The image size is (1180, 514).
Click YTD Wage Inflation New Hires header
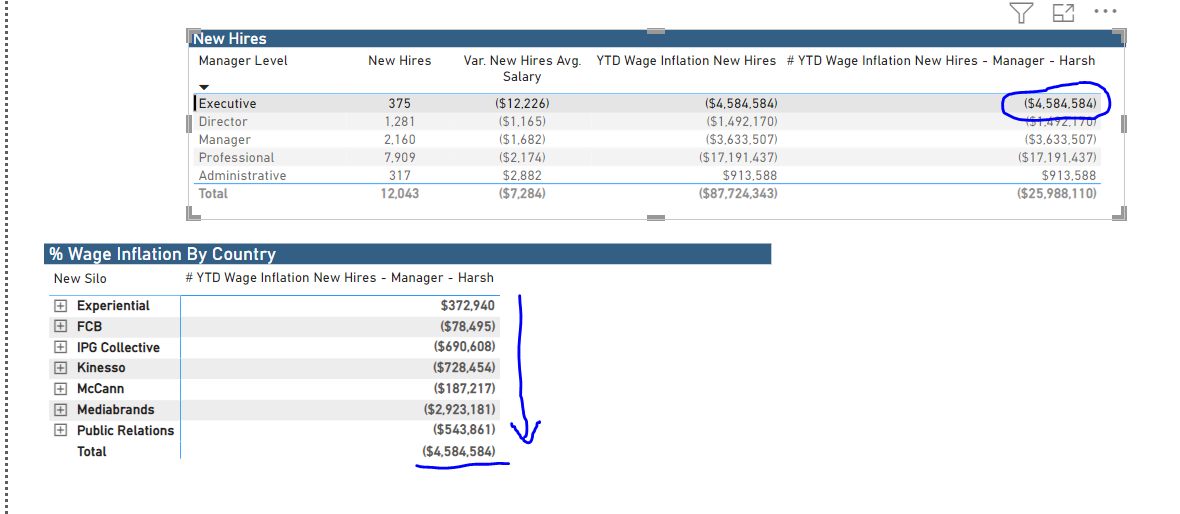coord(686,61)
